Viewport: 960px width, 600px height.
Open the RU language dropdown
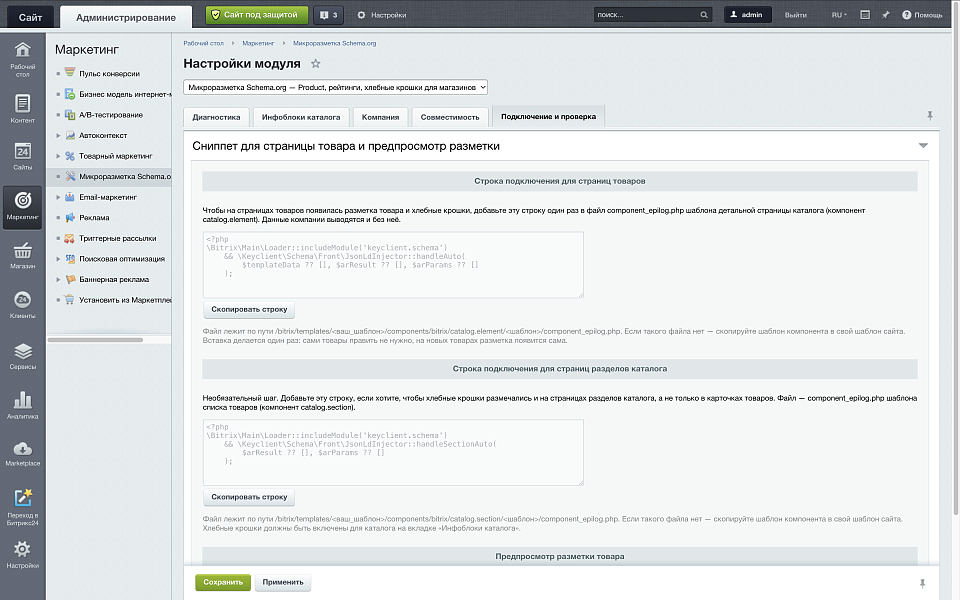tap(839, 15)
